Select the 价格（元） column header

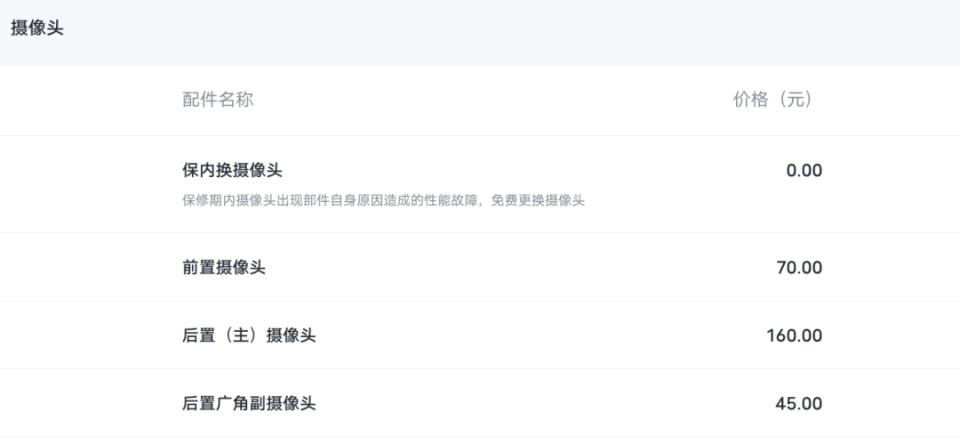(x=773, y=99)
